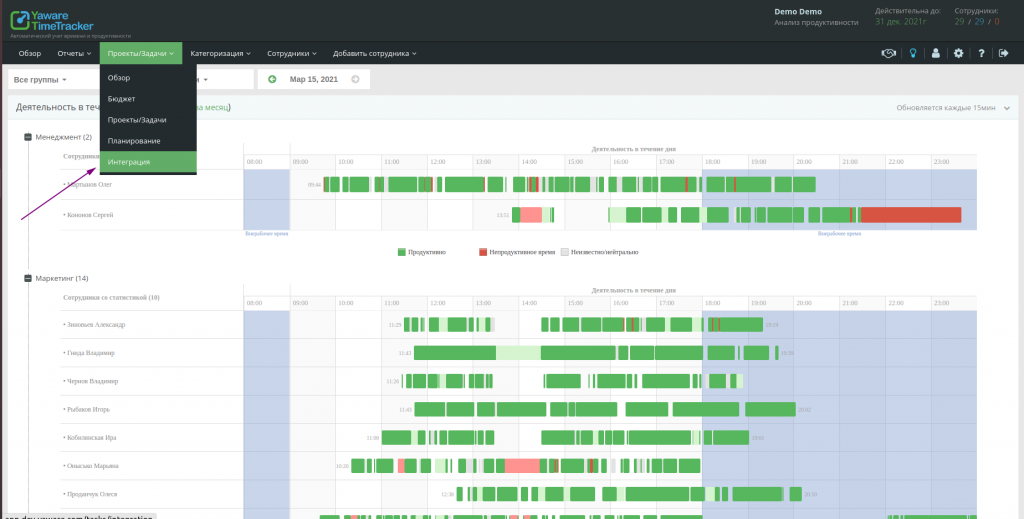This screenshot has width=1024, height=519.
Task: Click employee Проданчук Олеся
Action: tap(91, 495)
